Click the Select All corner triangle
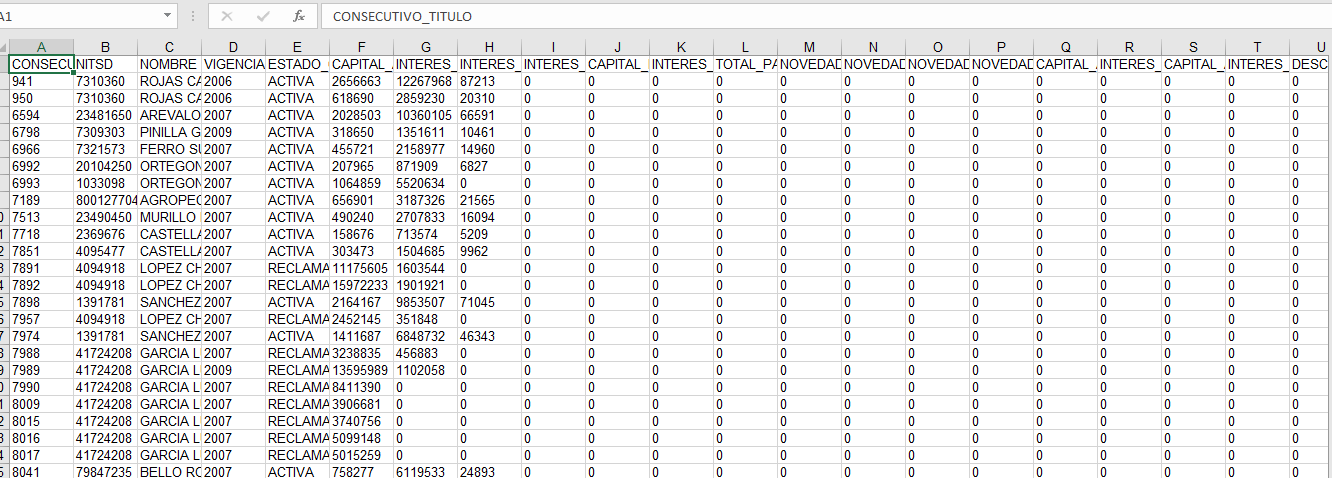Viewport: 1332px width, 478px height. pos(4,47)
